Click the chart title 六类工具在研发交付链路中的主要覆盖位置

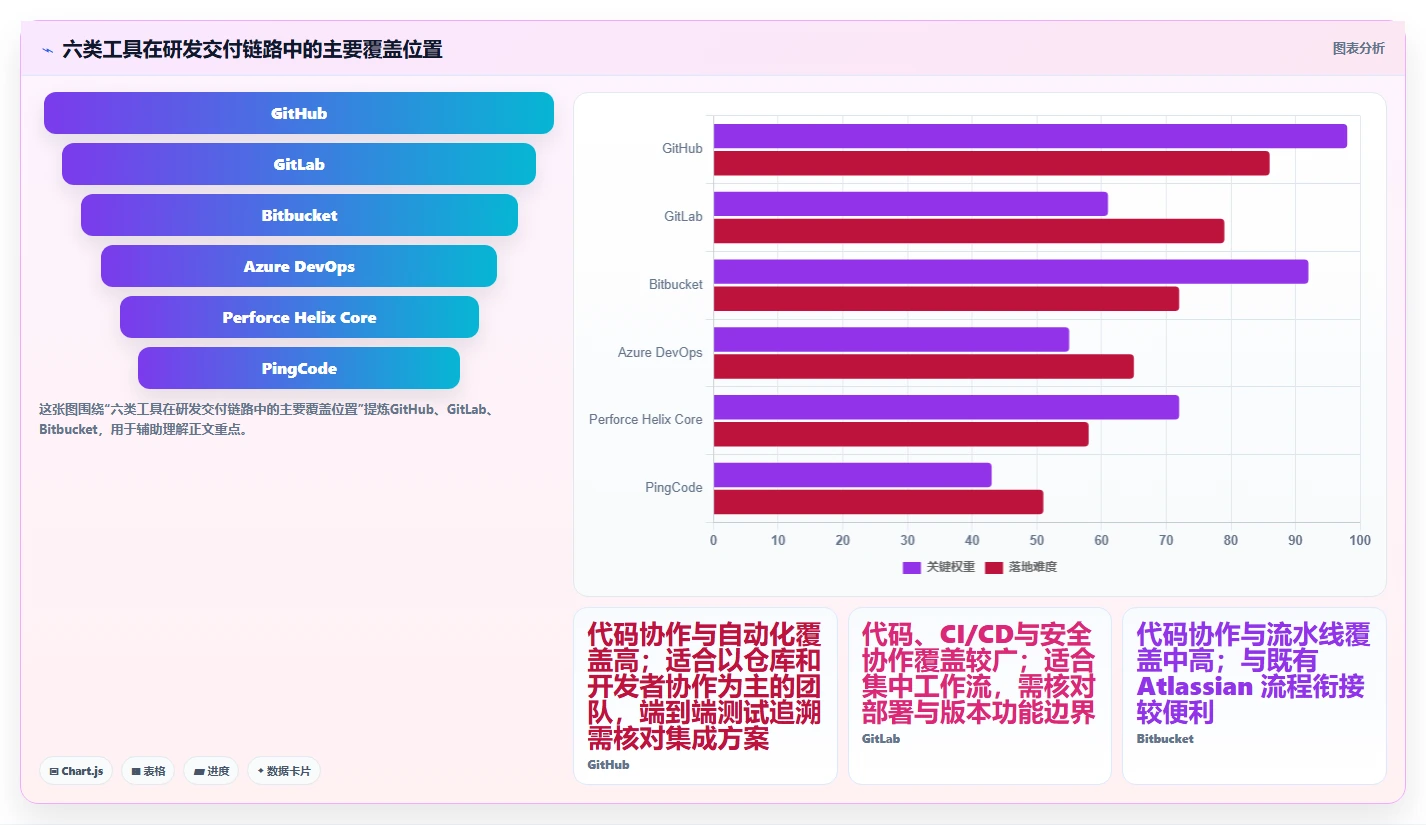click(252, 49)
